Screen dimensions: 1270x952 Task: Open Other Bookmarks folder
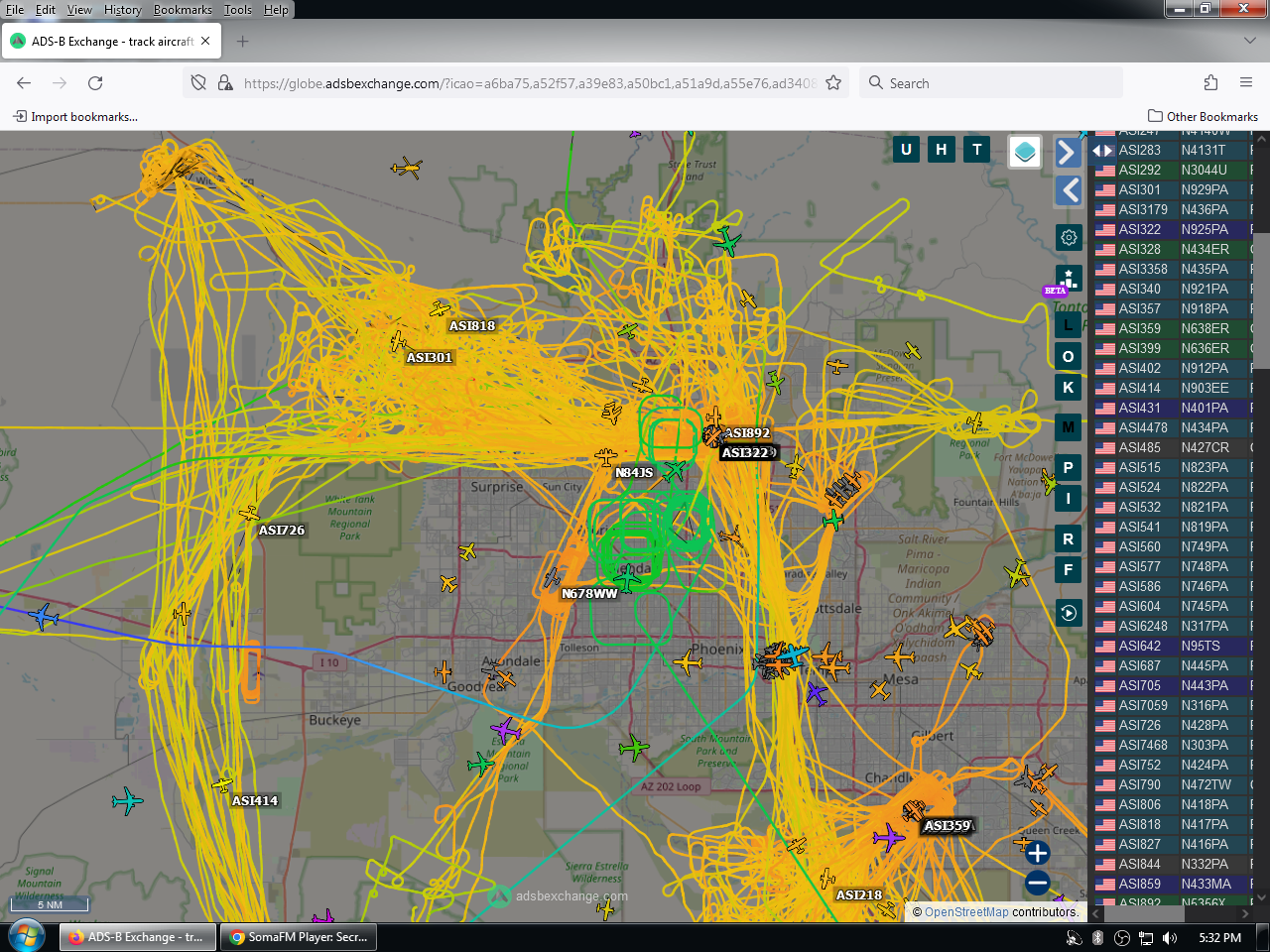[x=1203, y=117]
